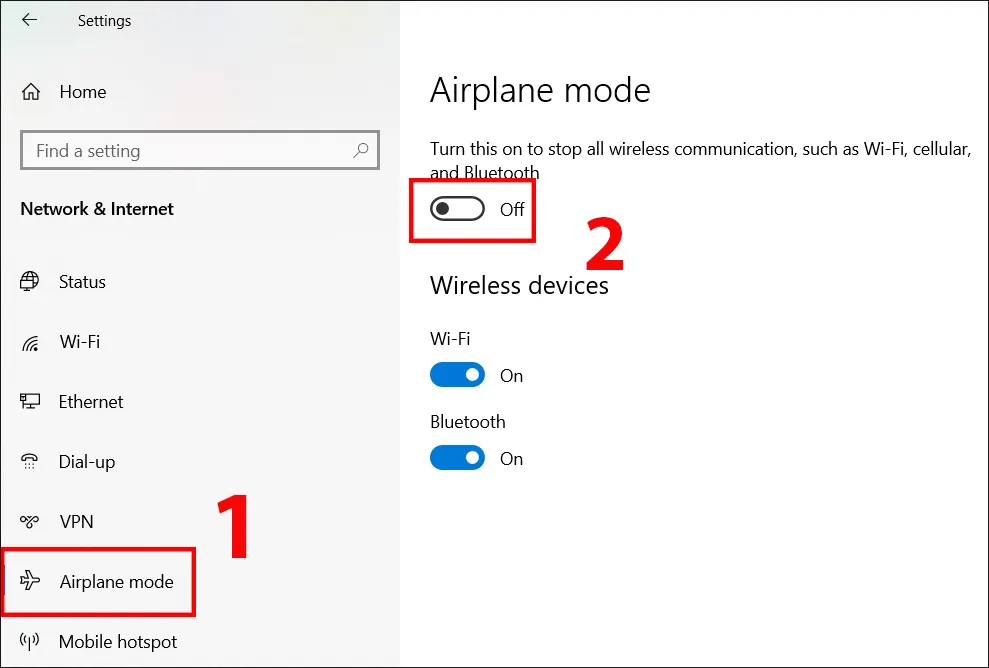Click the Airplane mode plane icon
This screenshot has height=668, width=989.
point(31,581)
